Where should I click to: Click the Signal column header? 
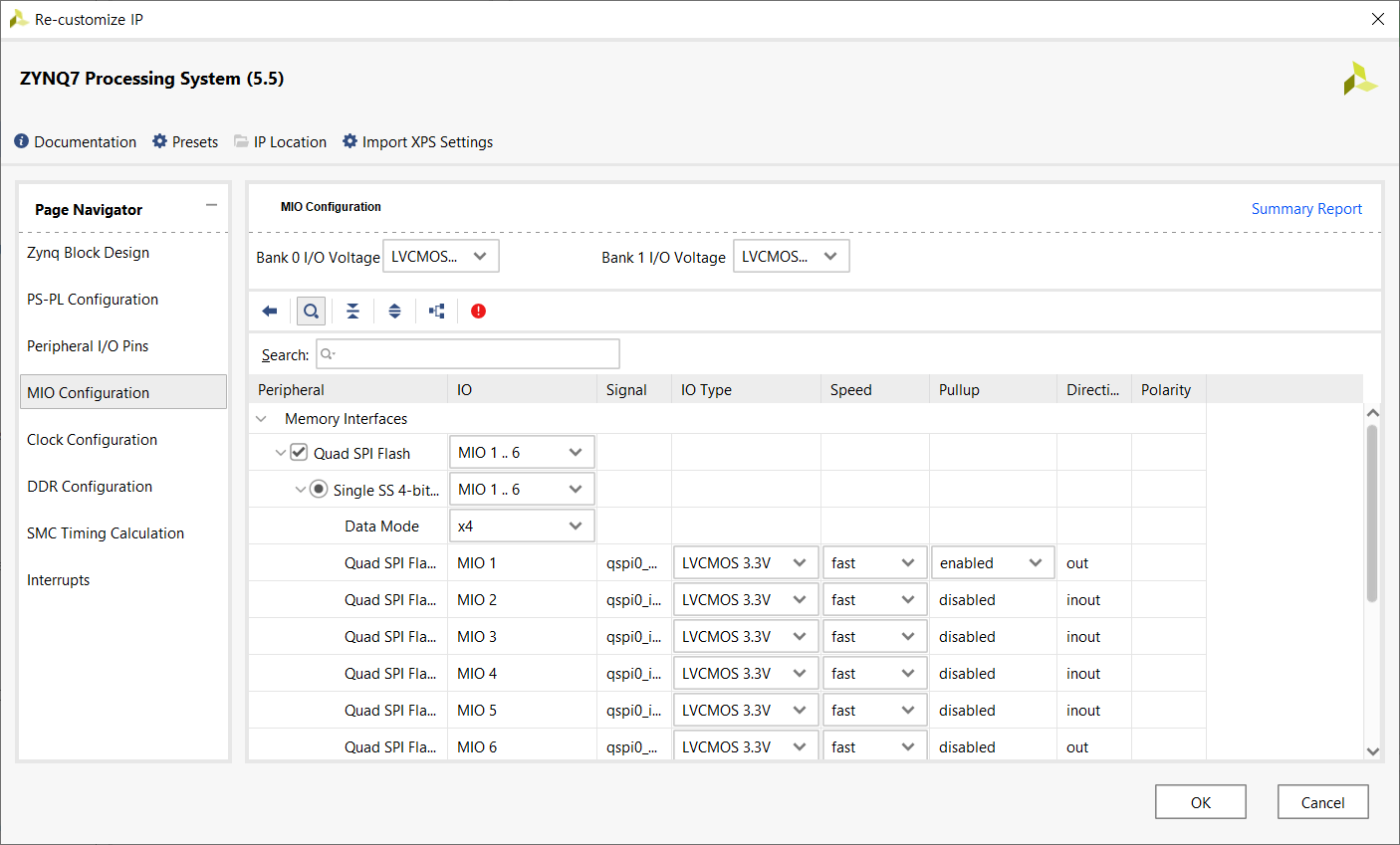pos(634,390)
